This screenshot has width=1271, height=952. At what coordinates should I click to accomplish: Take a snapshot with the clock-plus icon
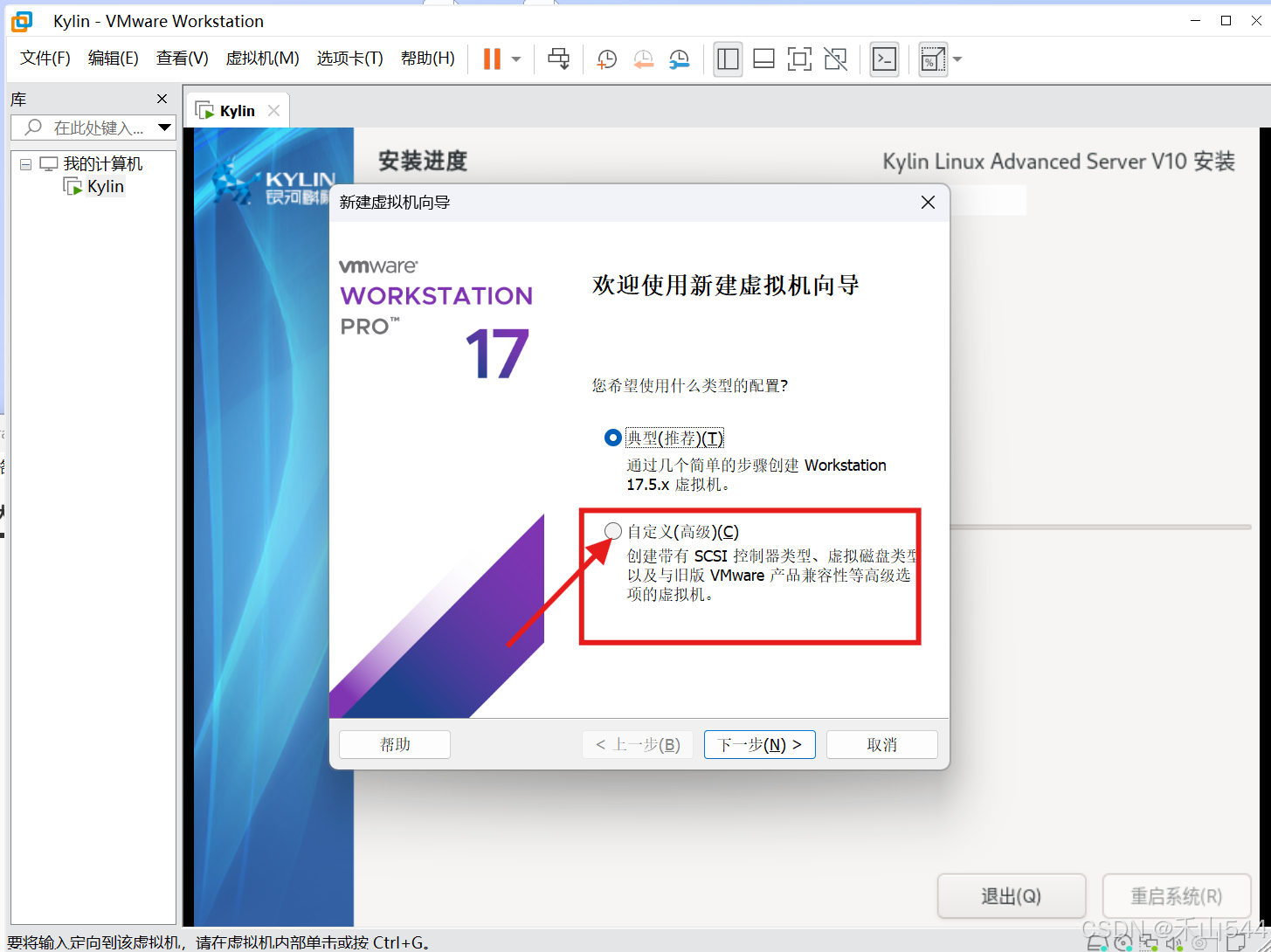pos(606,59)
